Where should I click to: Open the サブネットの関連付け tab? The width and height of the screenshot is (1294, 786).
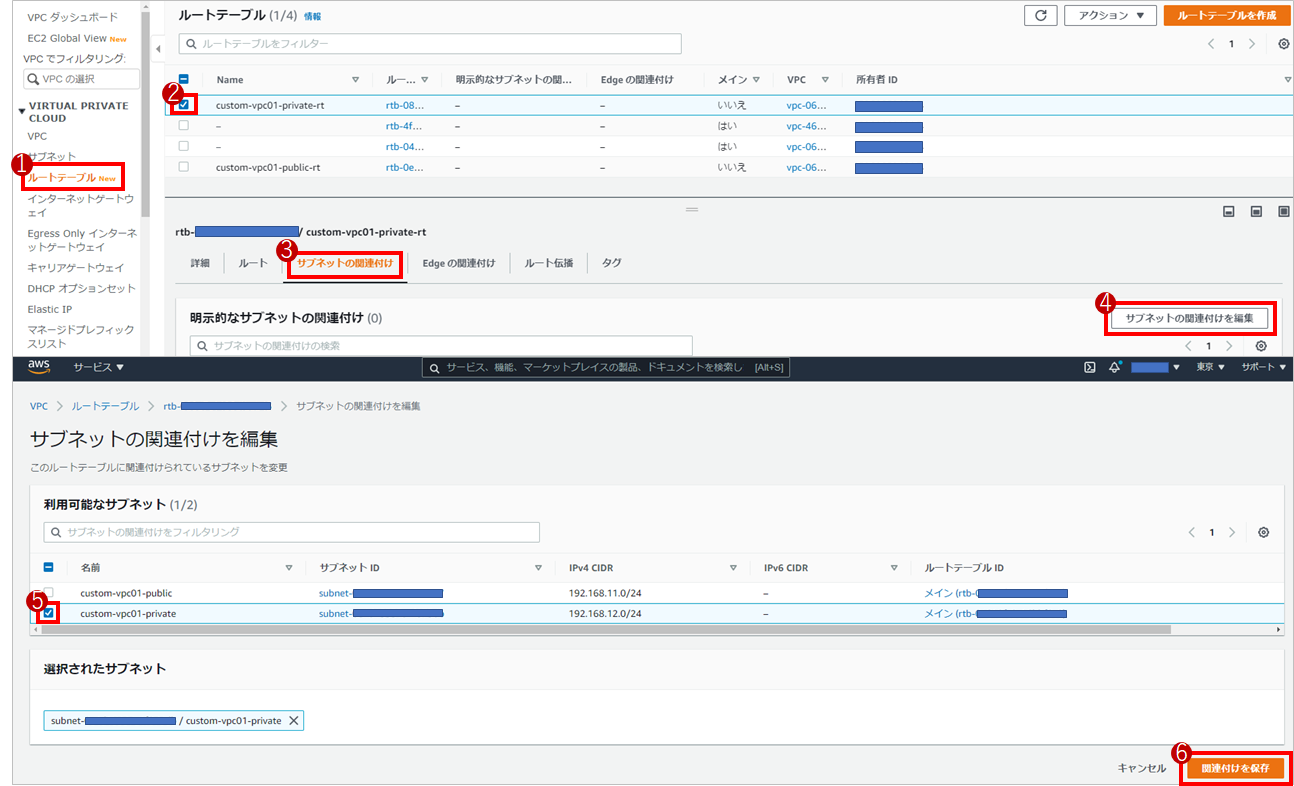[x=345, y=263]
